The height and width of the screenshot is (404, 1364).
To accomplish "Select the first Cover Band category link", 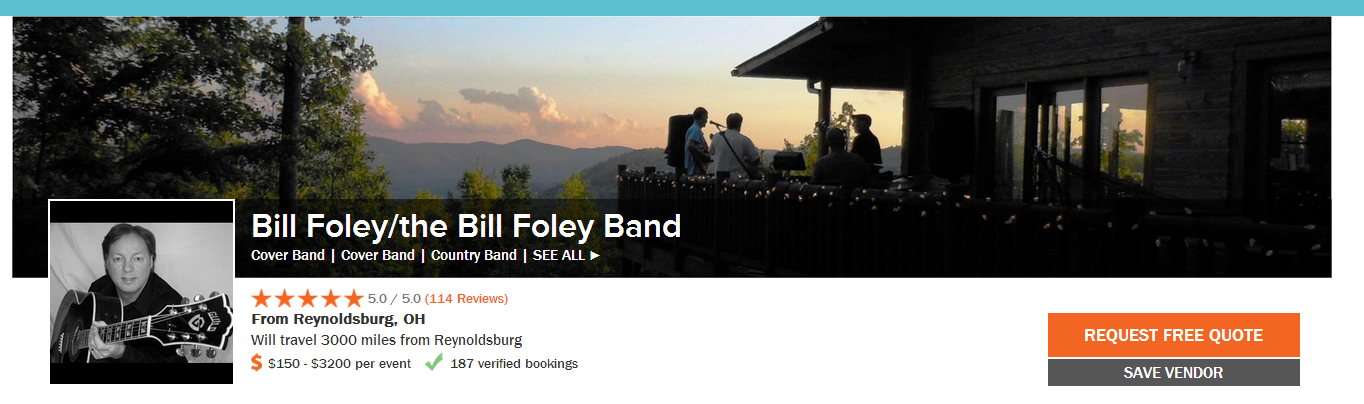I will click(x=288, y=255).
